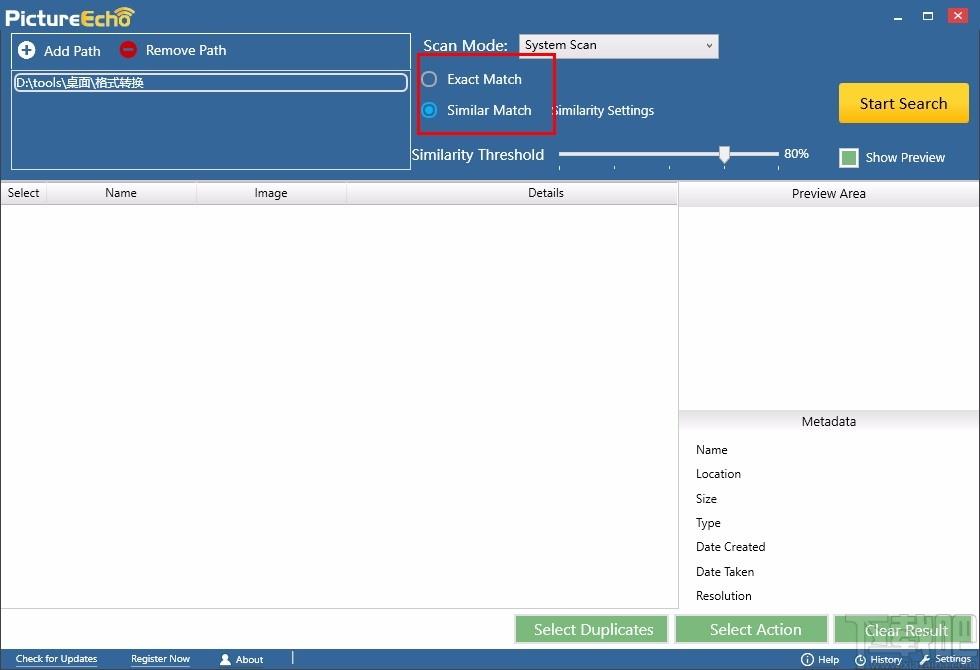Click the Add Path plus icon
Screen dimensions: 980x670
27,50
